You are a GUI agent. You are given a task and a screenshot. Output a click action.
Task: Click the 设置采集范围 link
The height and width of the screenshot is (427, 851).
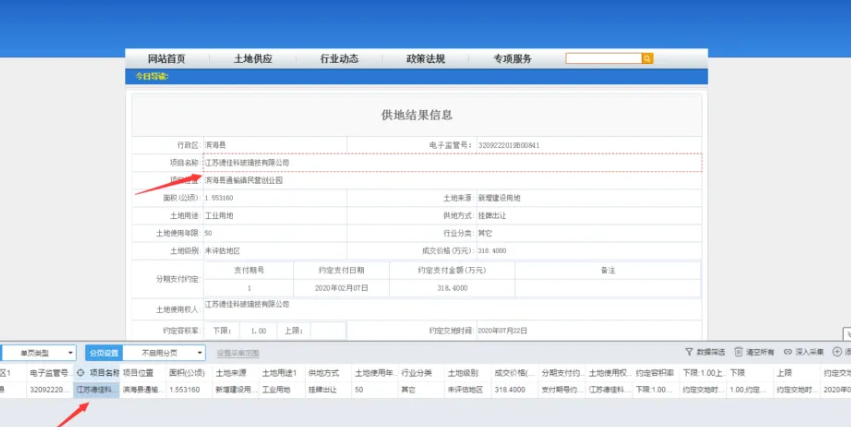coord(238,353)
